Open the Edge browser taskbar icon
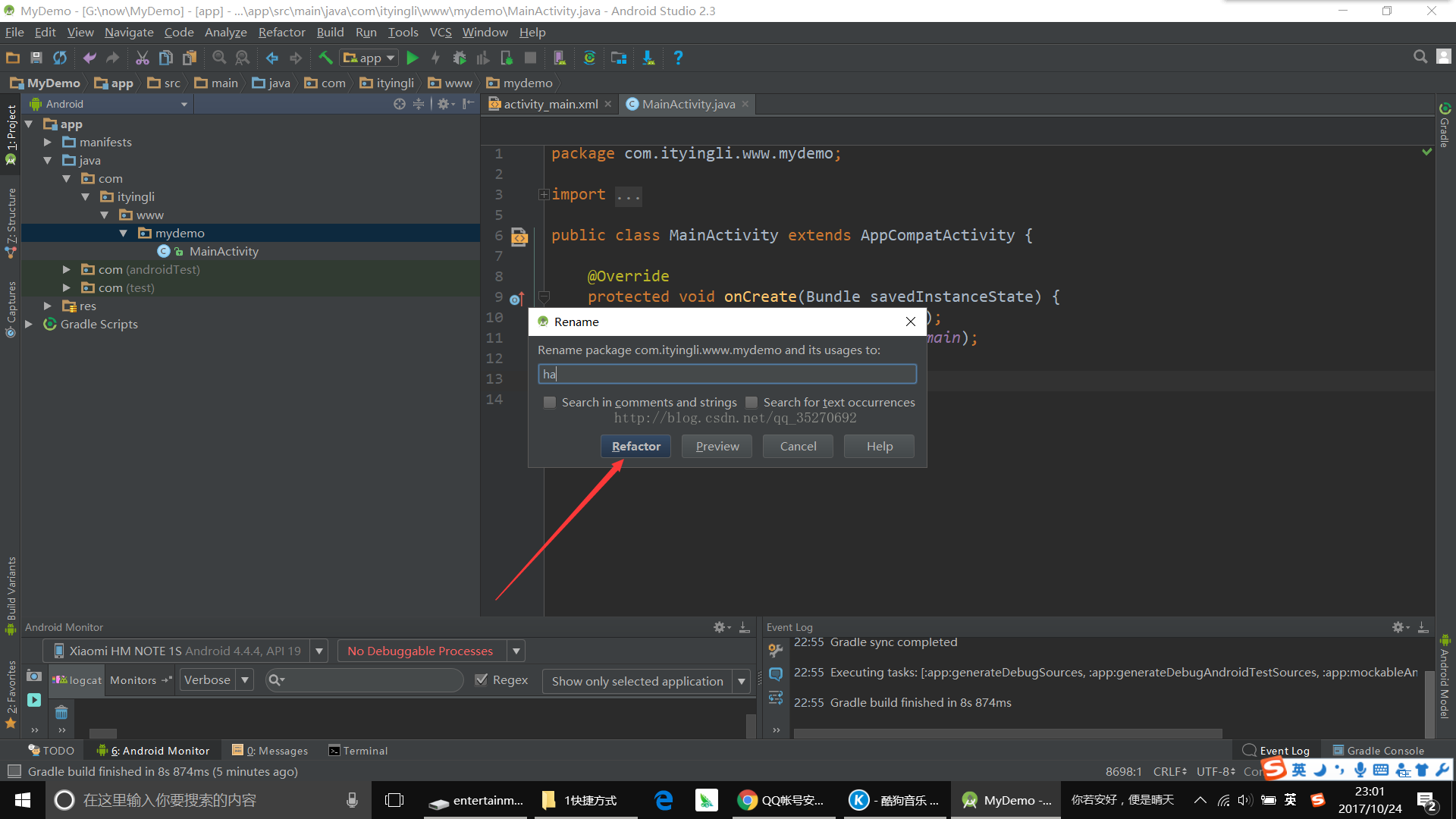This screenshot has width=1456, height=819. (x=664, y=800)
